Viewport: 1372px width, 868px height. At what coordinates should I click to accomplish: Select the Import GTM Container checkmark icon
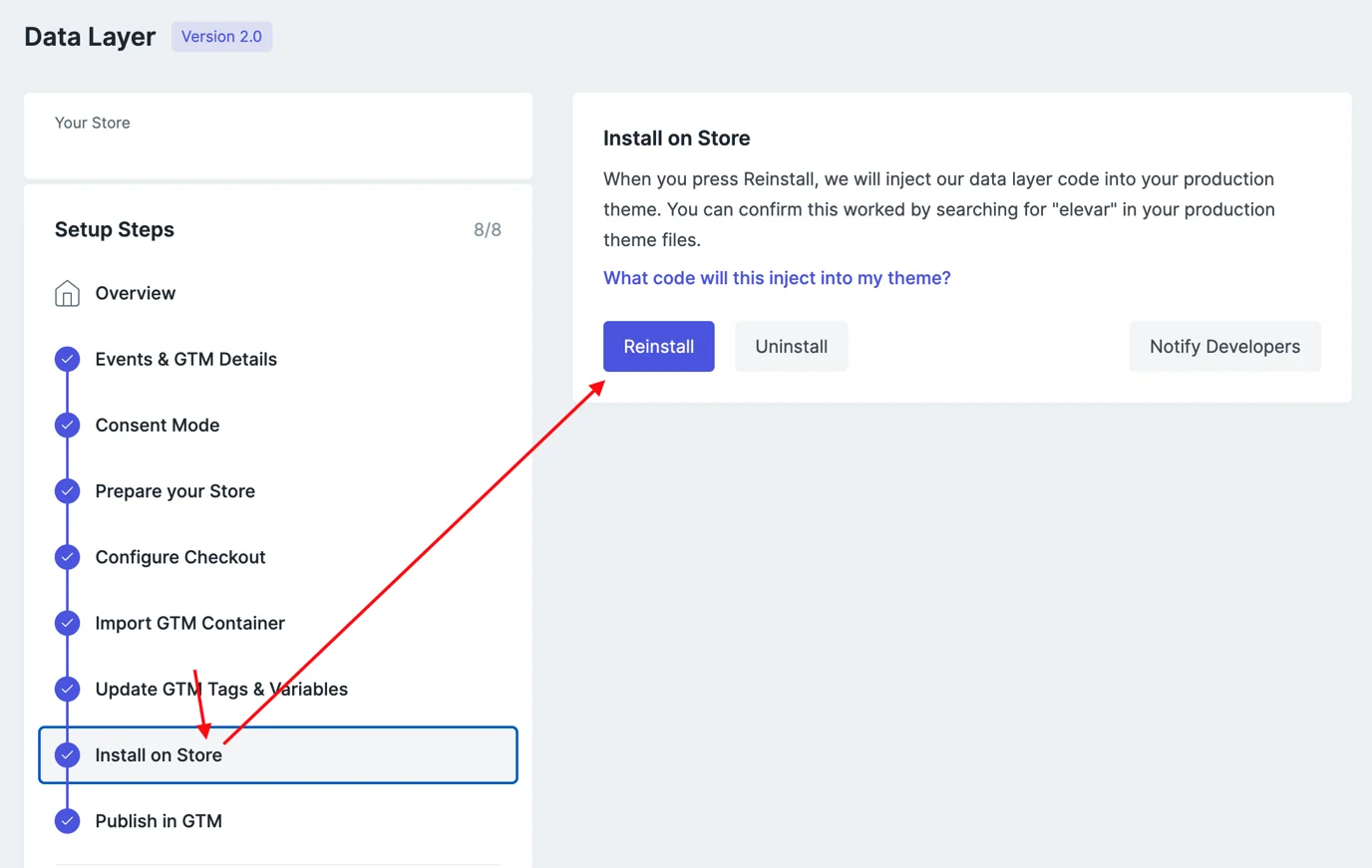(66, 622)
